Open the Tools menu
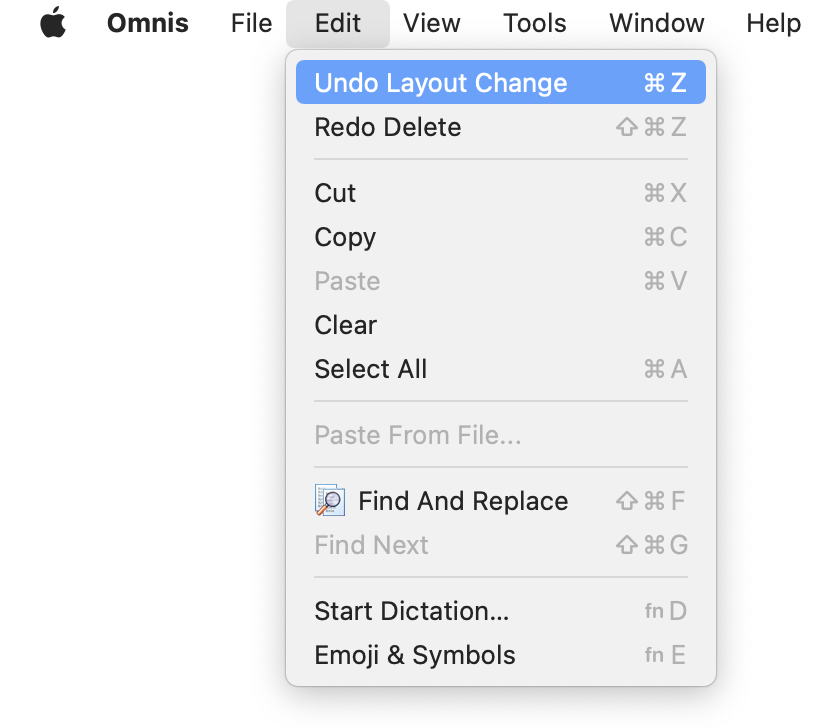840x728 pixels. click(535, 23)
